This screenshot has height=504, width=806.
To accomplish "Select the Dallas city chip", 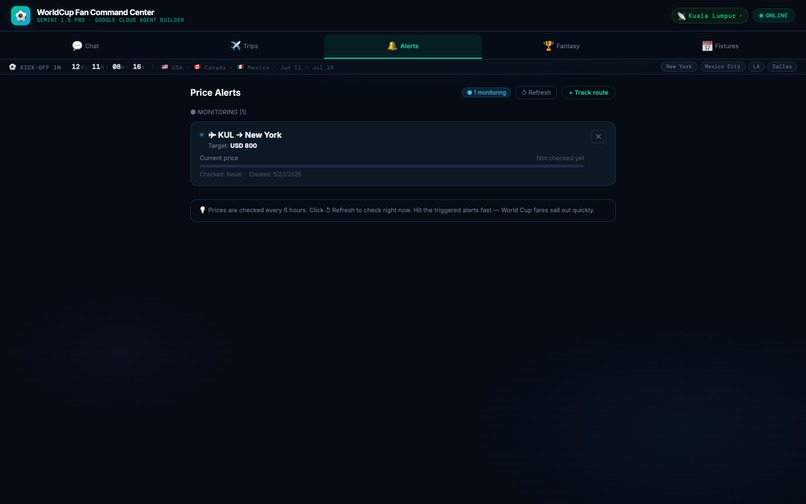I will coord(782,66).
